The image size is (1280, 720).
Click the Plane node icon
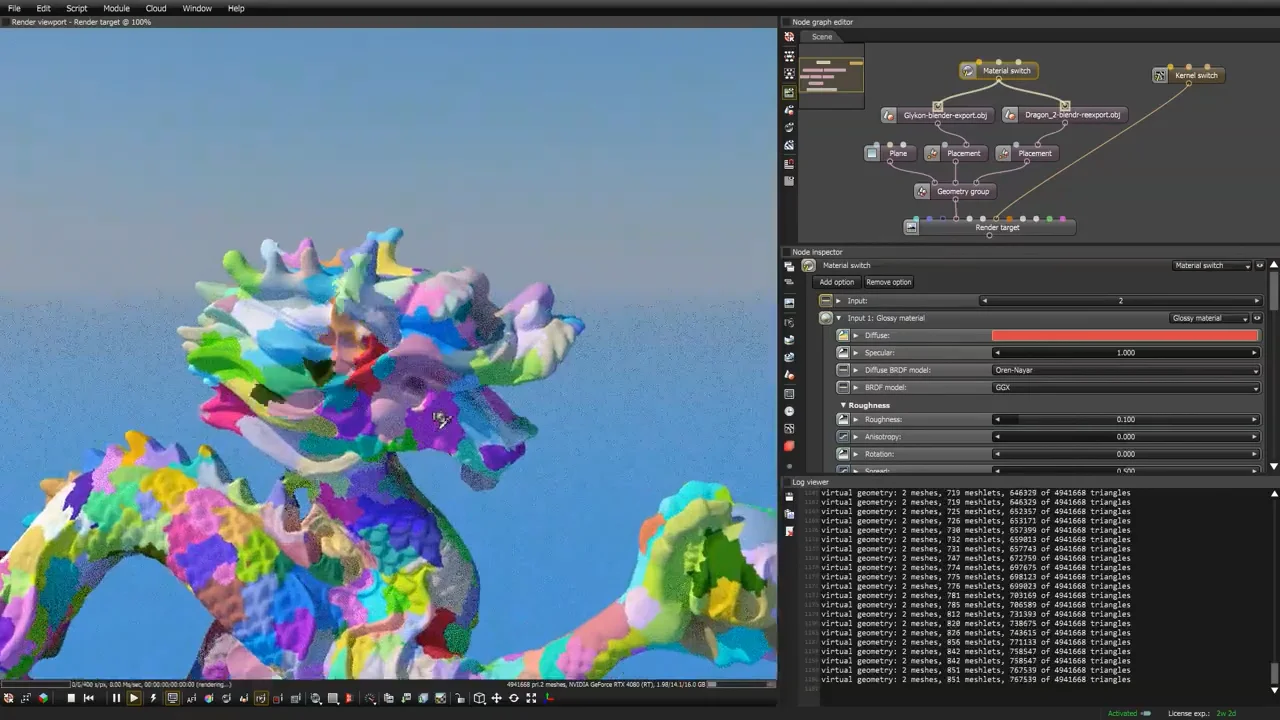tap(873, 153)
